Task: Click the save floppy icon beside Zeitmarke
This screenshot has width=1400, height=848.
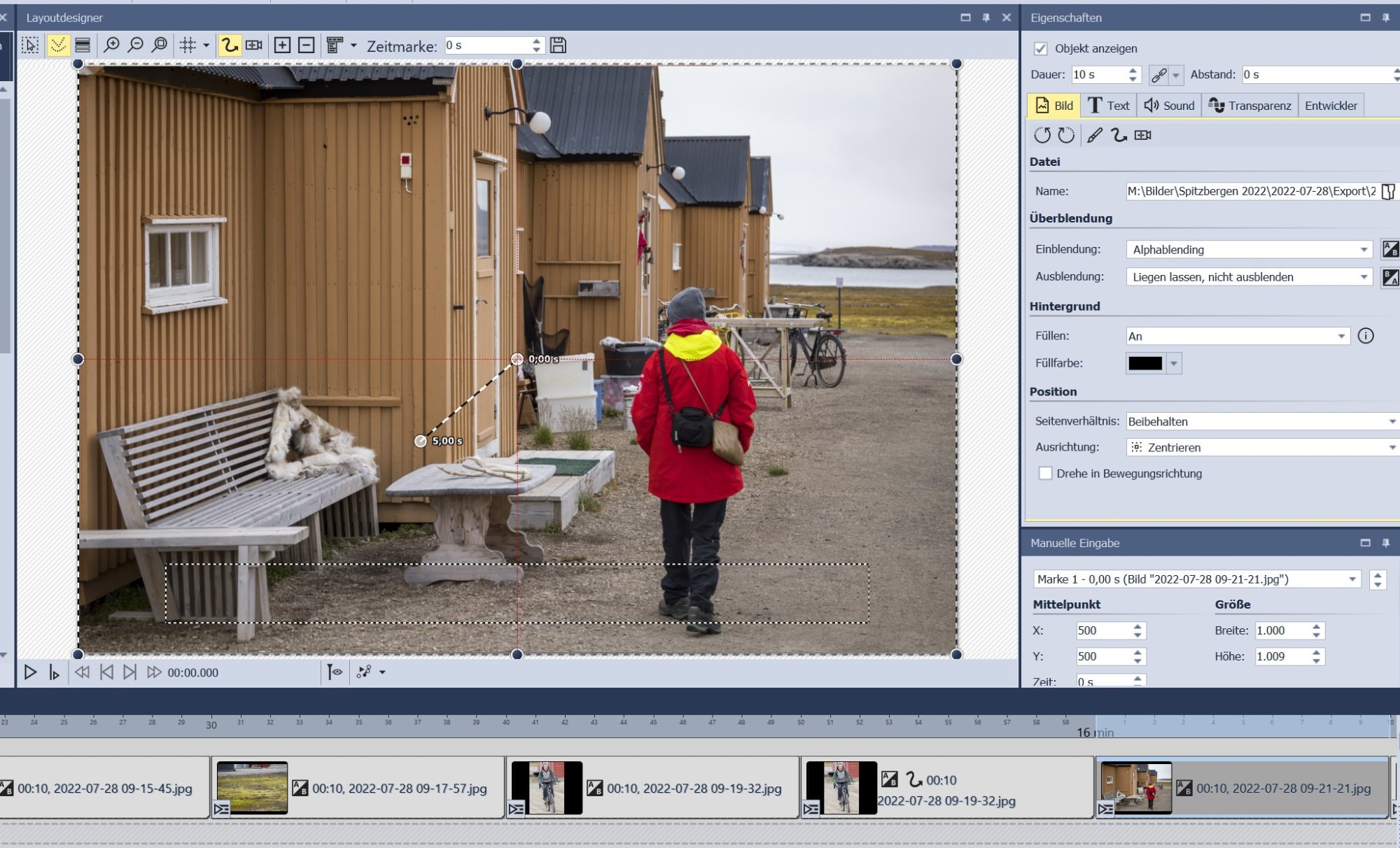Action: [558, 45]
